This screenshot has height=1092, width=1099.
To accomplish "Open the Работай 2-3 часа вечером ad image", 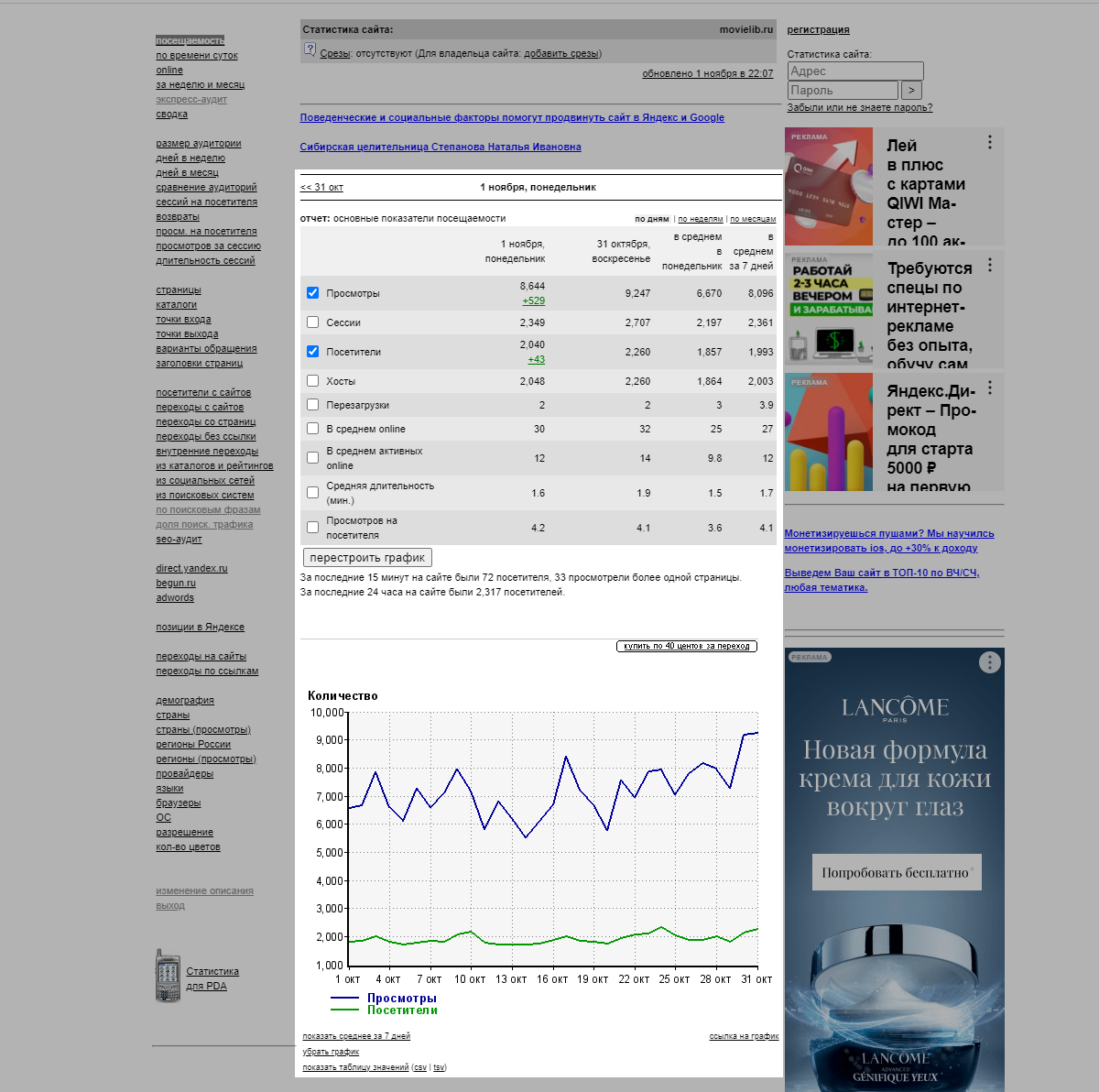I will [x=829, y=310].
